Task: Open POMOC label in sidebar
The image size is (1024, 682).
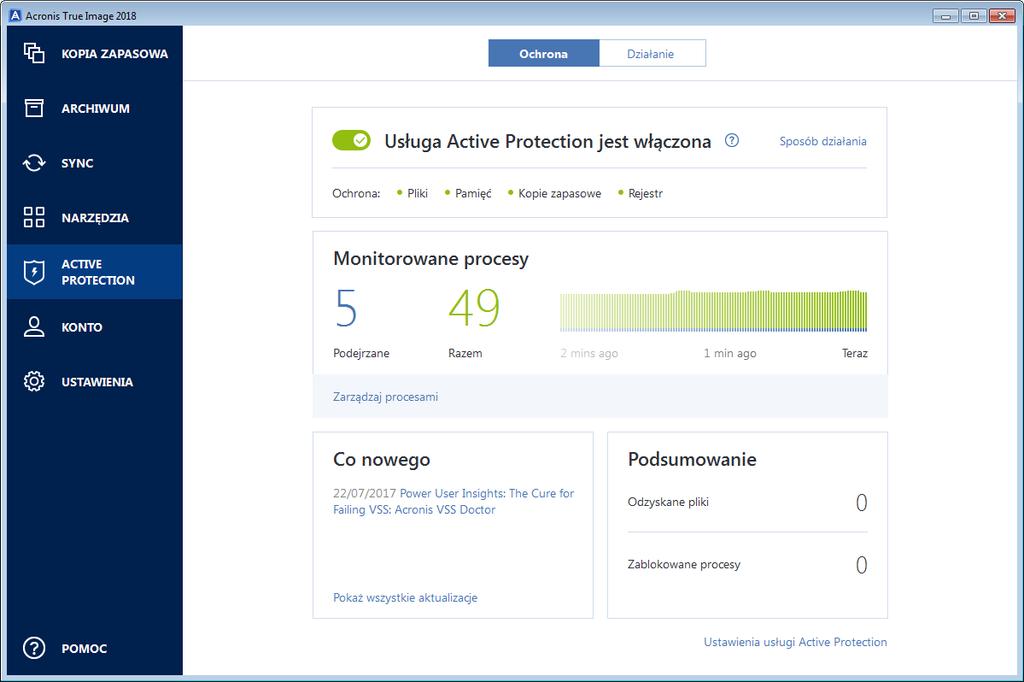Action: pyautogui.click(x=84, y=649)
